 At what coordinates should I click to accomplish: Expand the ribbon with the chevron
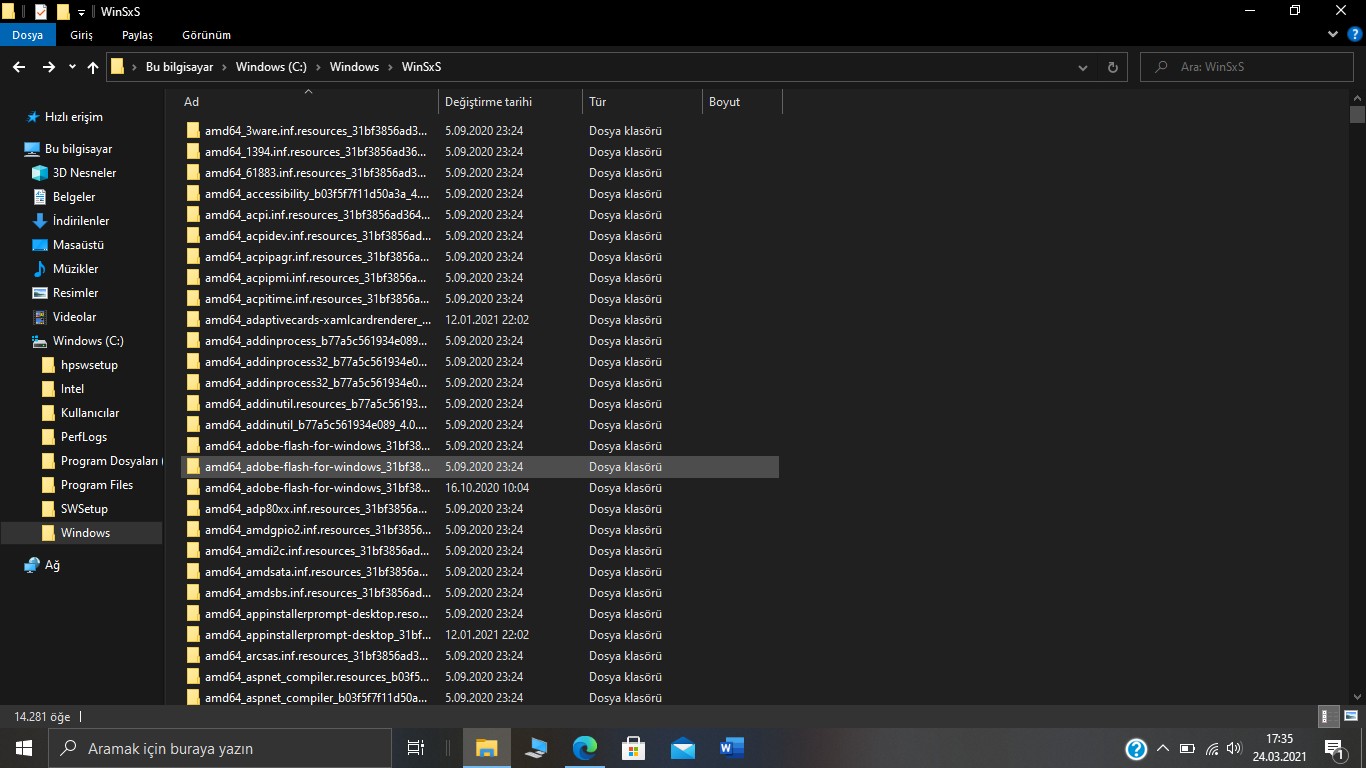point(1332,34)
